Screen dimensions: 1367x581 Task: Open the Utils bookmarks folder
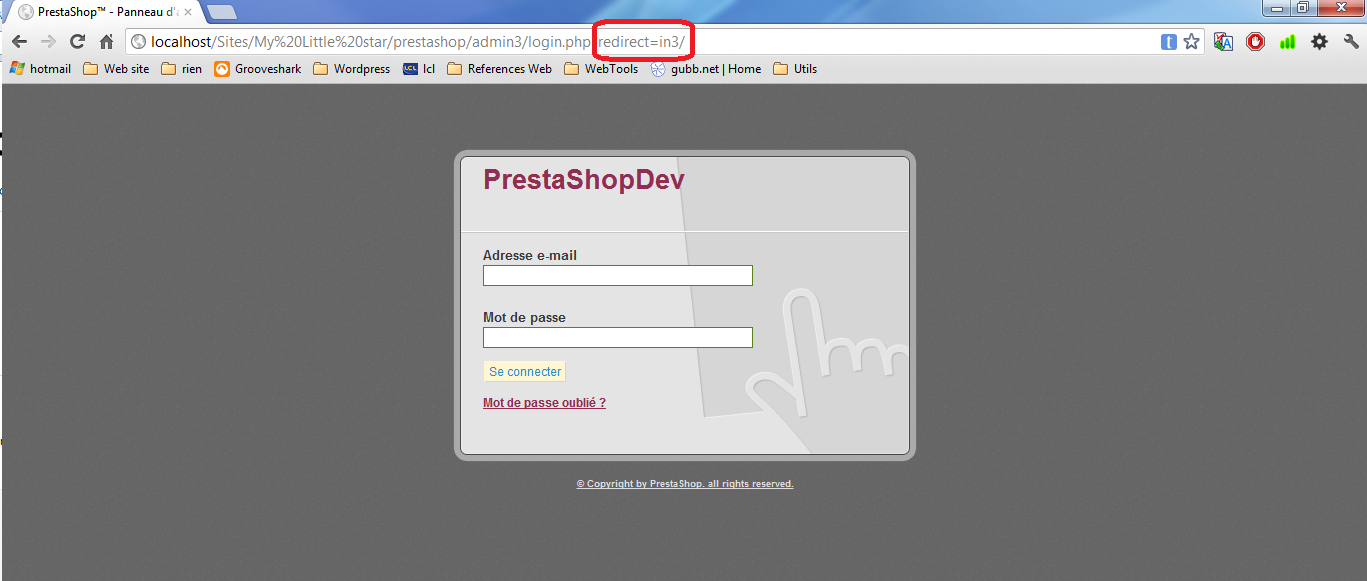pyautogui.click(x=795, y=69)
